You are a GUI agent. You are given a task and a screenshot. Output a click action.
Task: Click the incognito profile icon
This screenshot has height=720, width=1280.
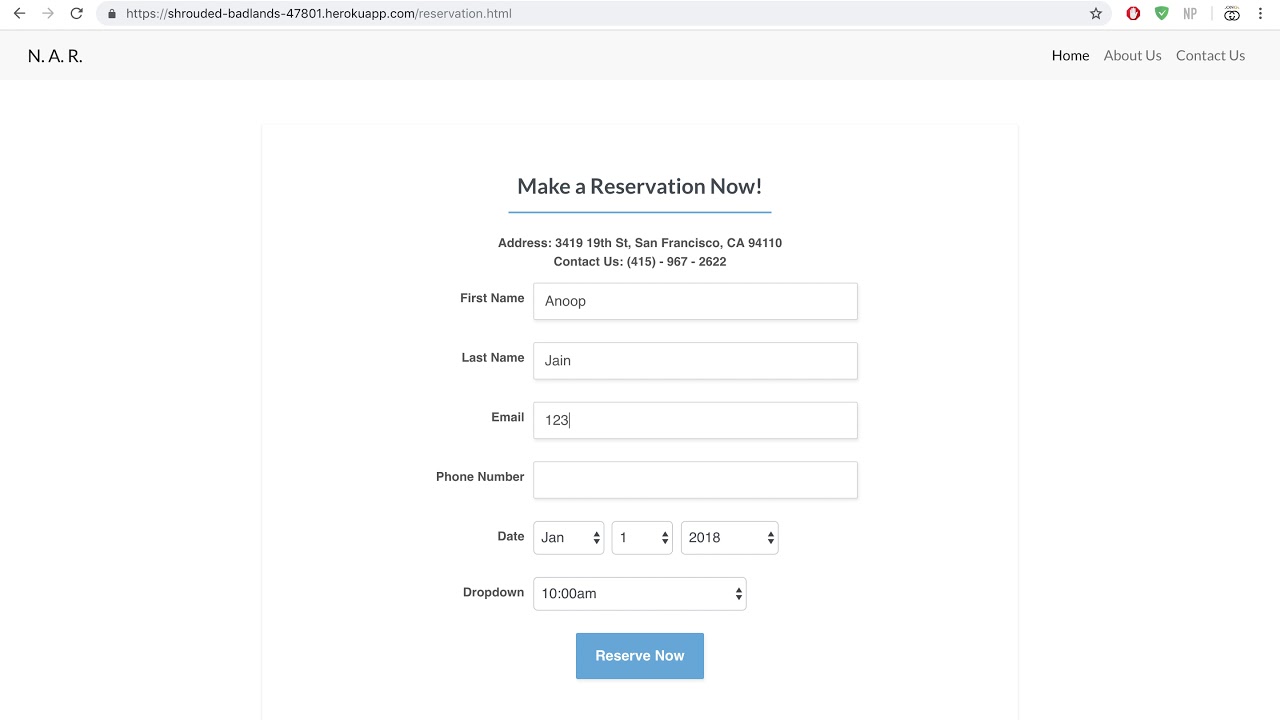[x=1232, y=14]
